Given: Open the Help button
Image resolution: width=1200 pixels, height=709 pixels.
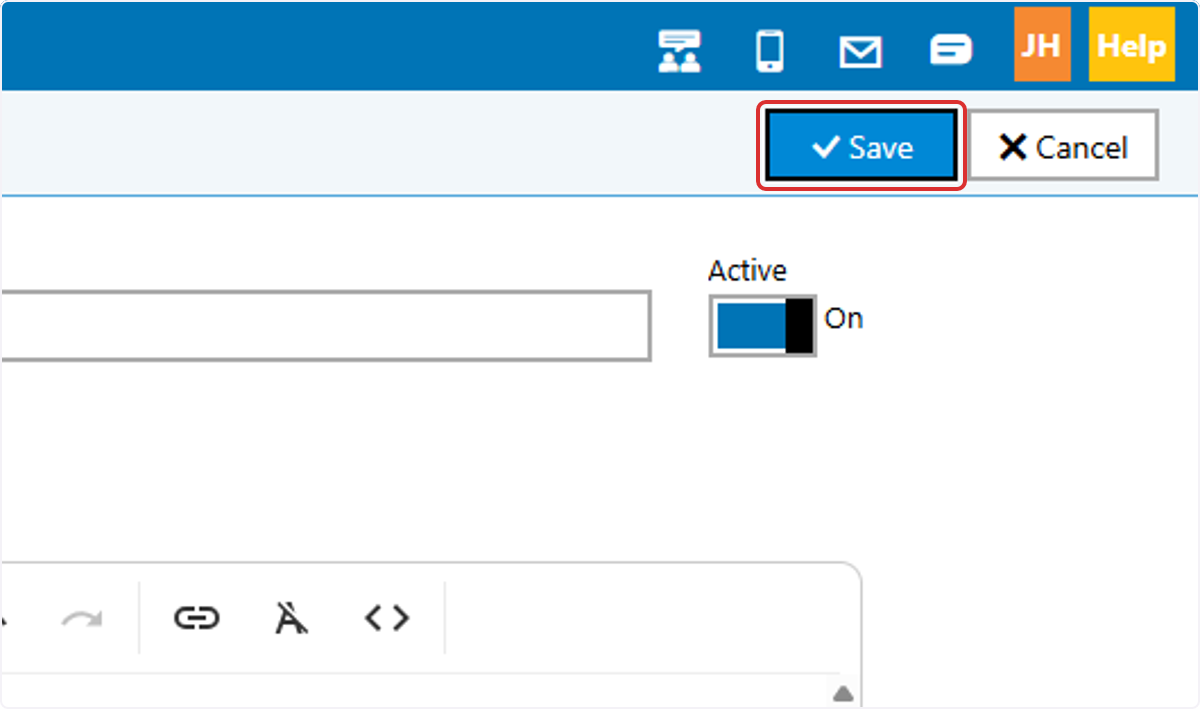Looking at the screenshot, I should click(1131, 45).
